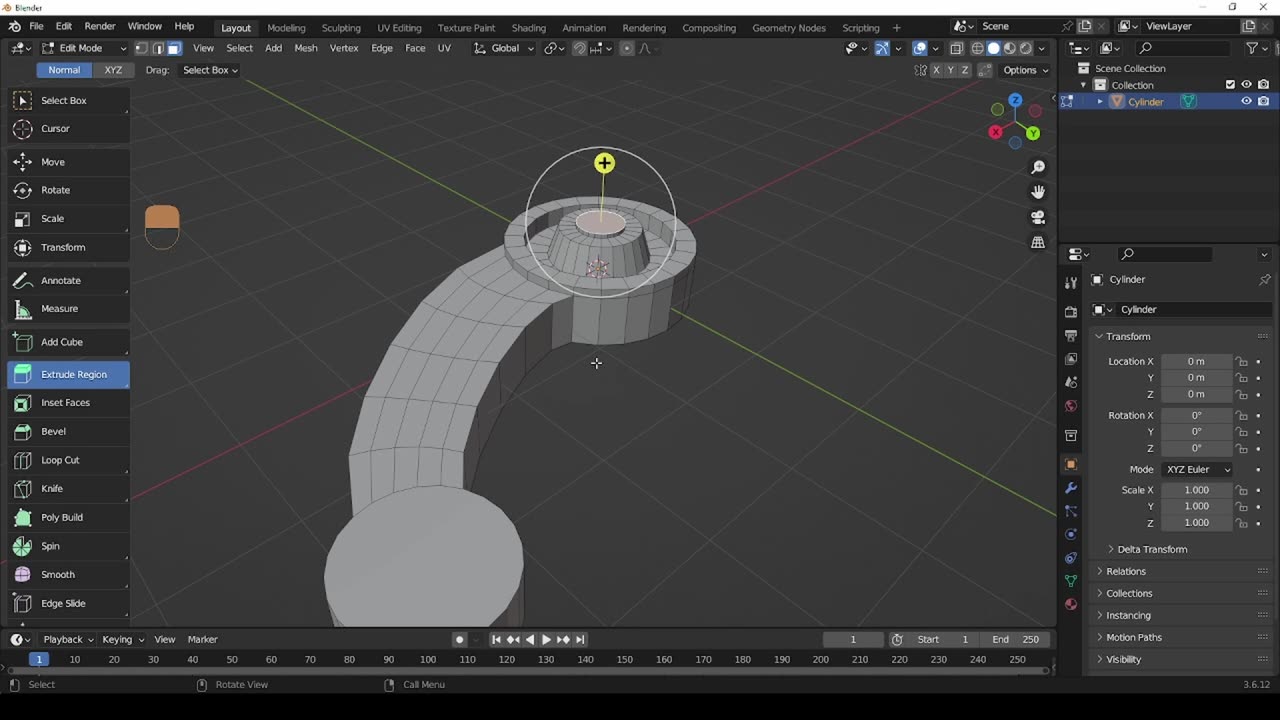Open the Render menu

click(x=100, y=26)
